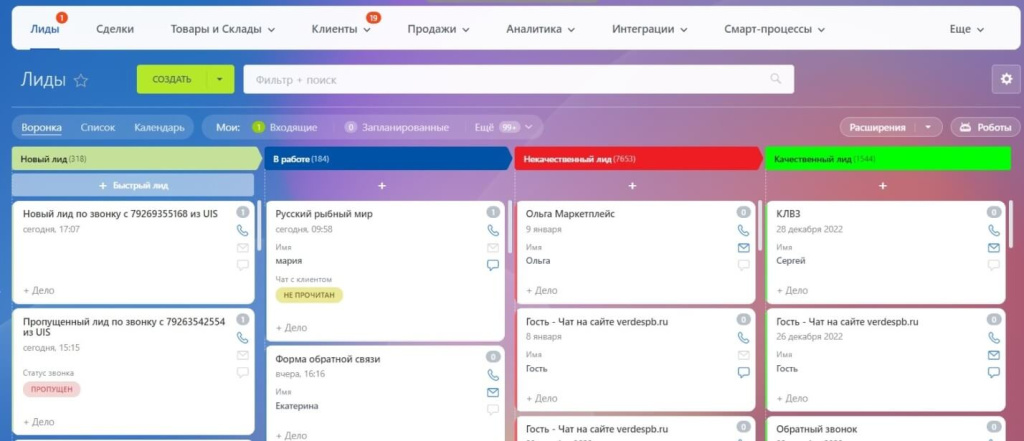Click the settings gear icon
The height and width of the screenshot is (441, 1024).
[1002, 80]
